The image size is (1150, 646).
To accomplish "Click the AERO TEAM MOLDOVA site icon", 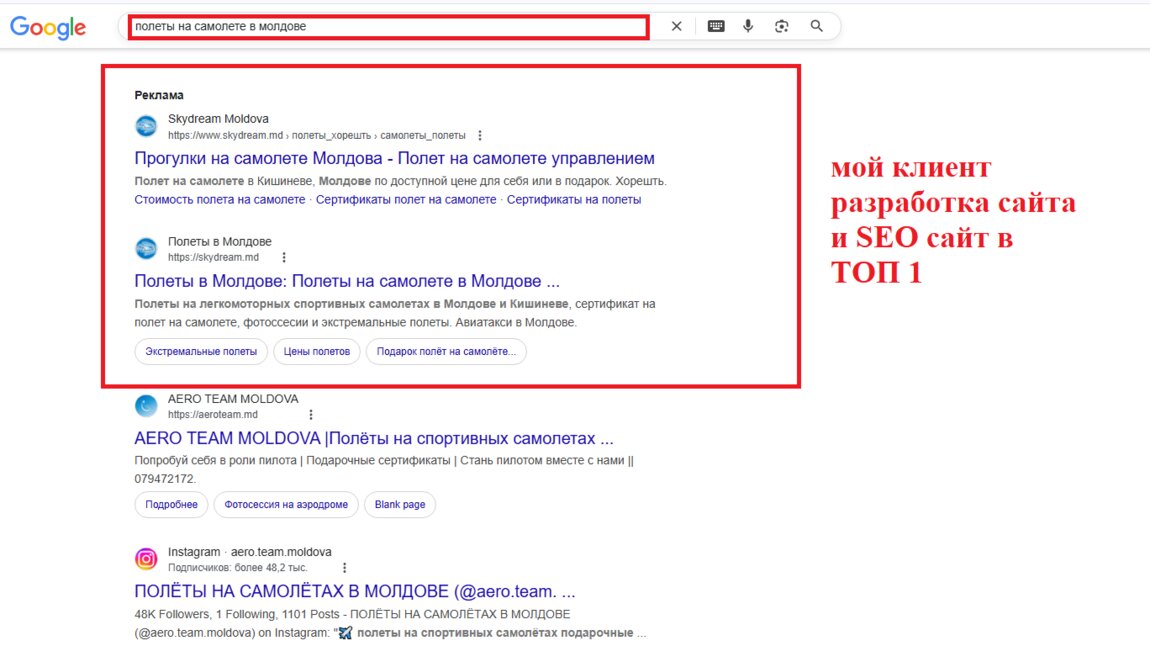I will [x=146, y=406].
